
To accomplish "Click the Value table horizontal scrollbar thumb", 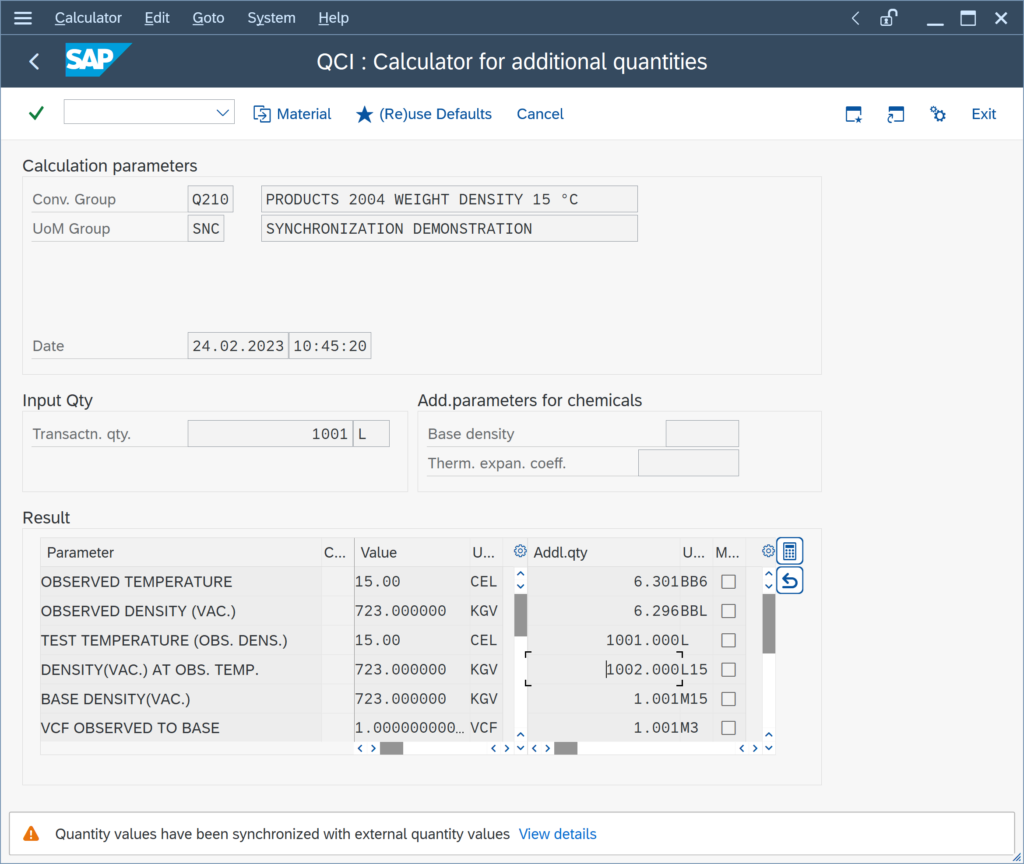I will [391, 748].
